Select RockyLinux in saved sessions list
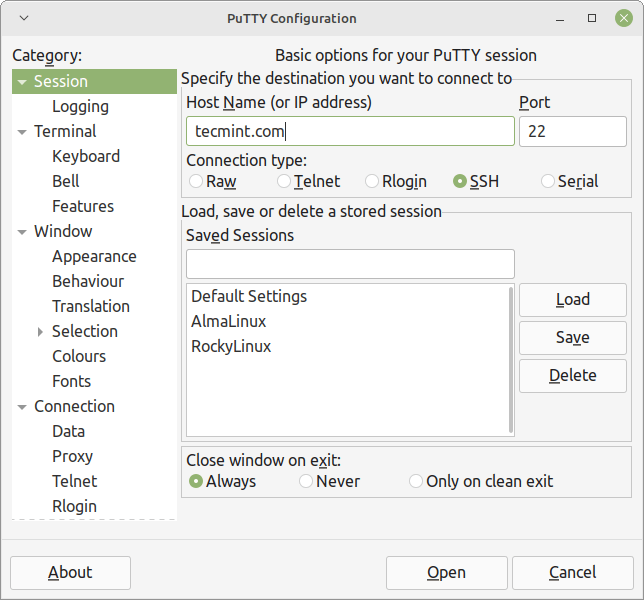 pos(231,346)
